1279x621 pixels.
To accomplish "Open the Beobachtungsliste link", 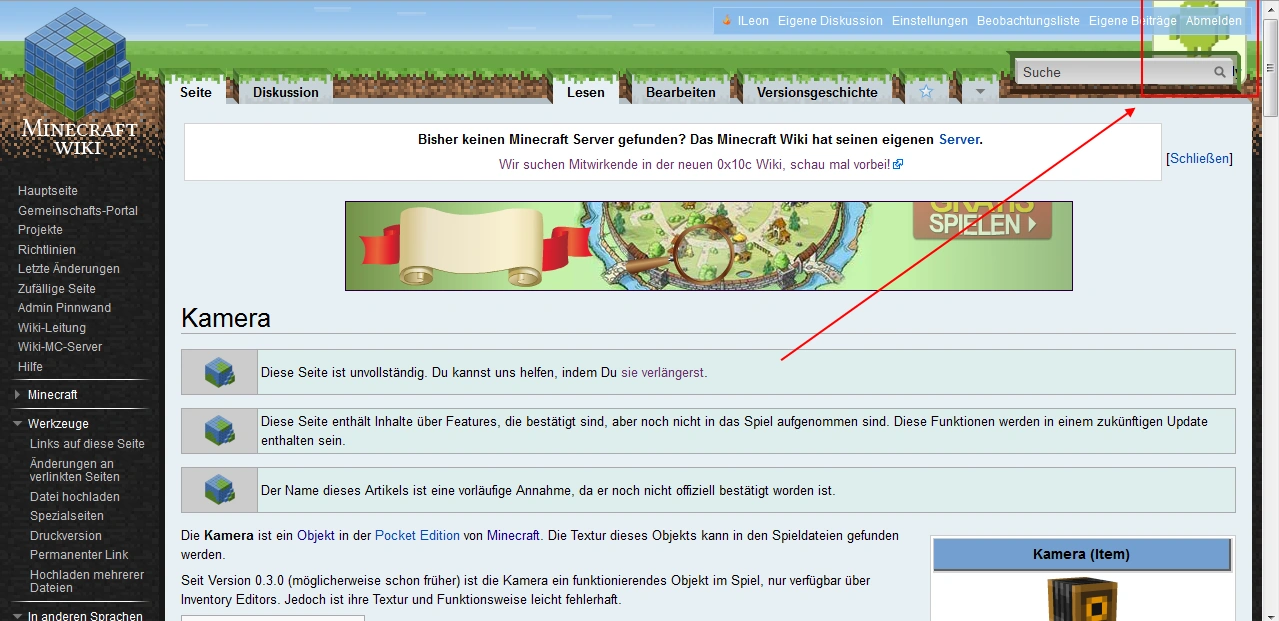I will tap(1028, 21).
